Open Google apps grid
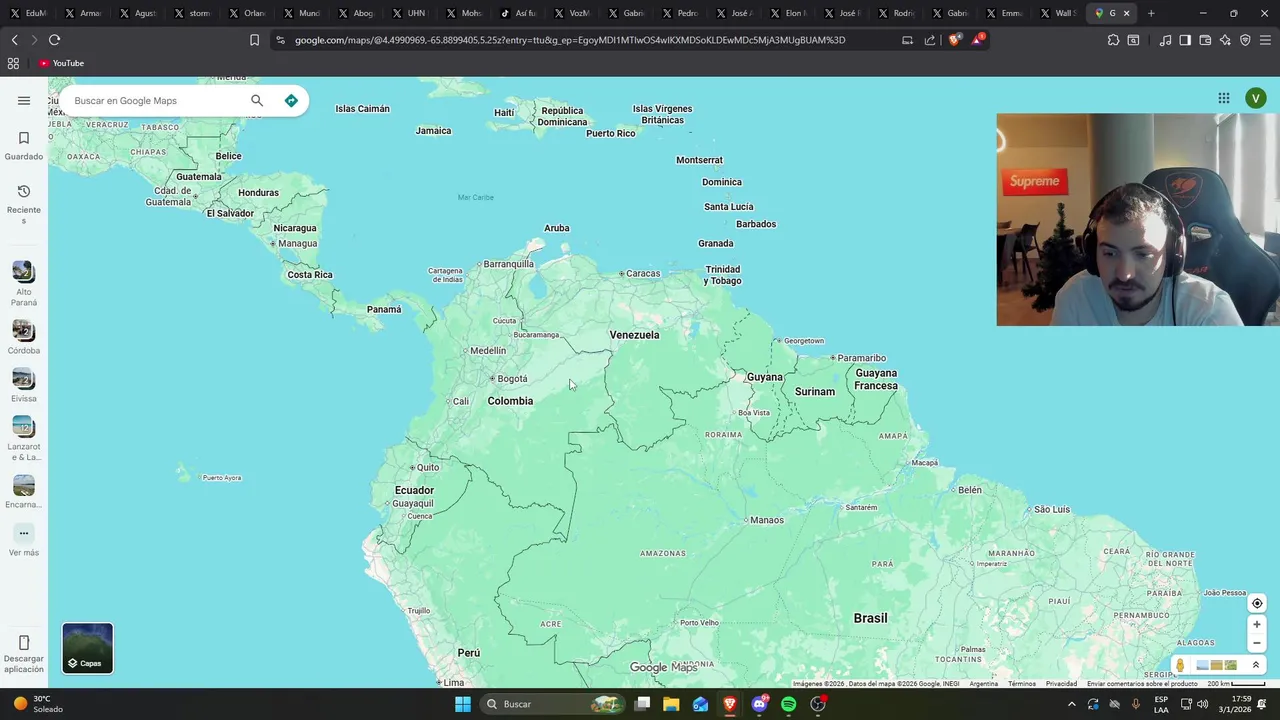This screenshot has width=1280, height=720. coord(1224,98)
